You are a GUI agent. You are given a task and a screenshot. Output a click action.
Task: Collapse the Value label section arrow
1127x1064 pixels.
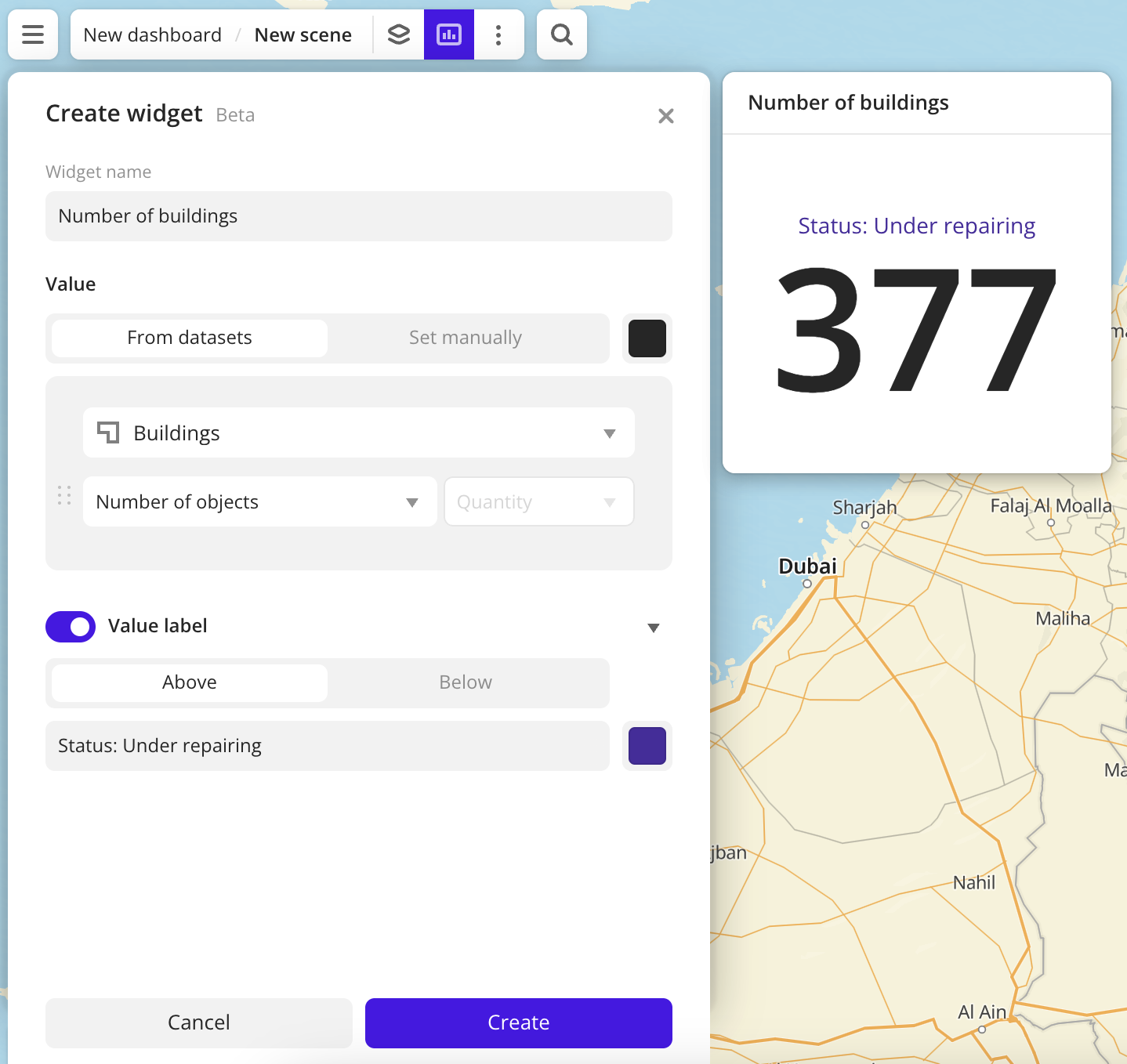654,628
